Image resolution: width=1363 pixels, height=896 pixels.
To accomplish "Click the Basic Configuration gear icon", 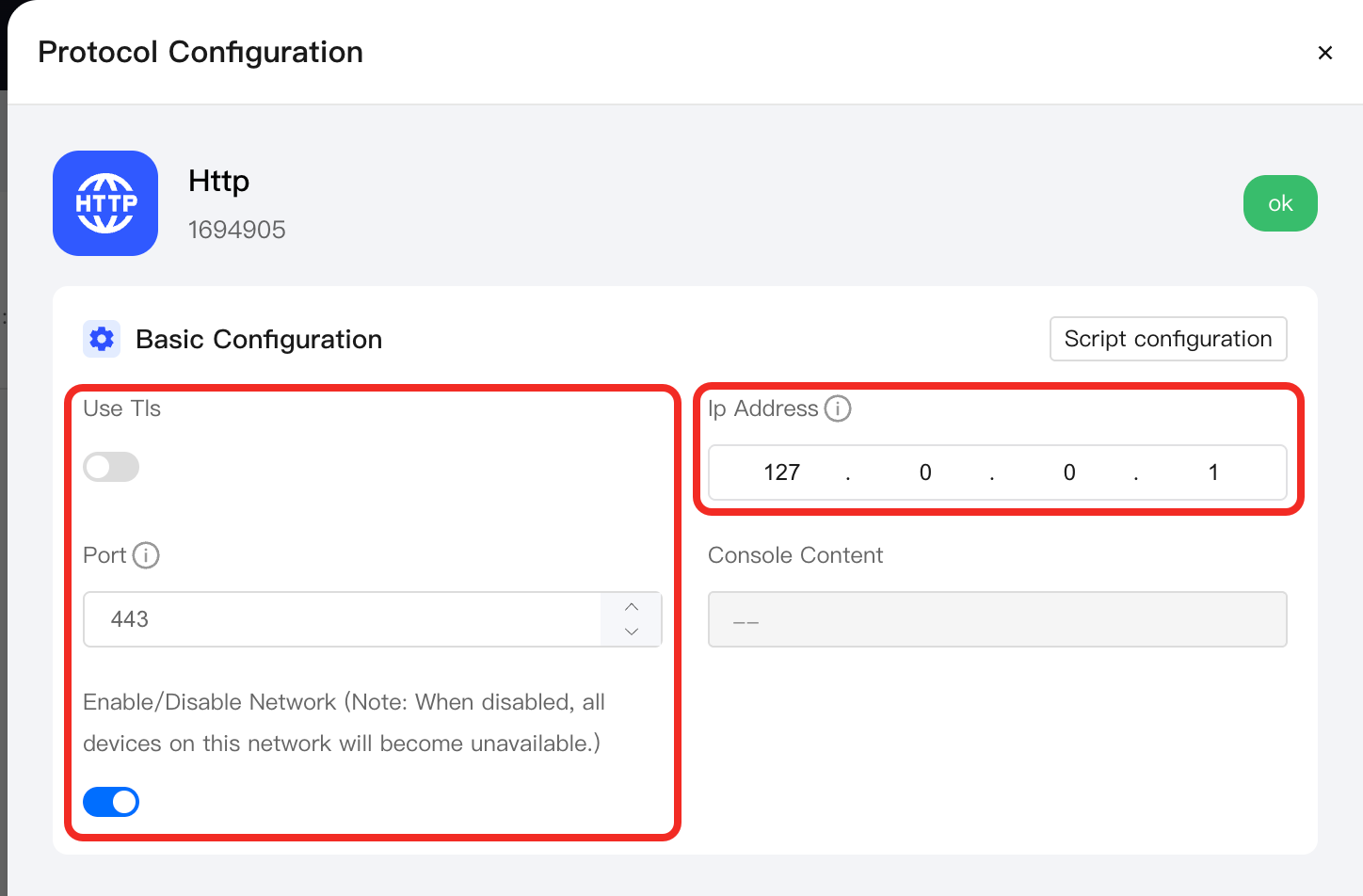I will pyautogui.click(x=102, y=339).
